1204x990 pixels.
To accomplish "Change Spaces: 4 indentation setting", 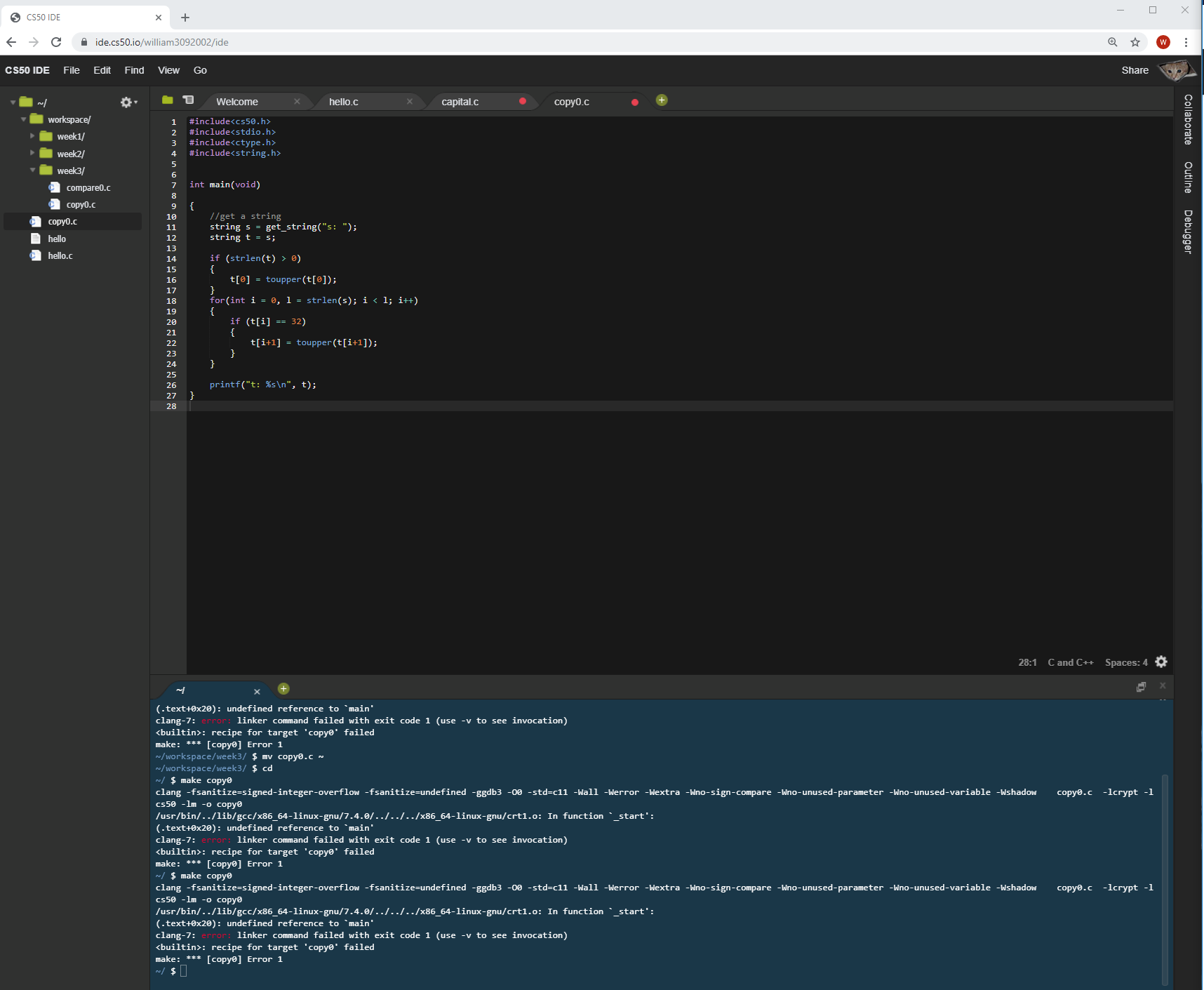I will [1126, 662].
